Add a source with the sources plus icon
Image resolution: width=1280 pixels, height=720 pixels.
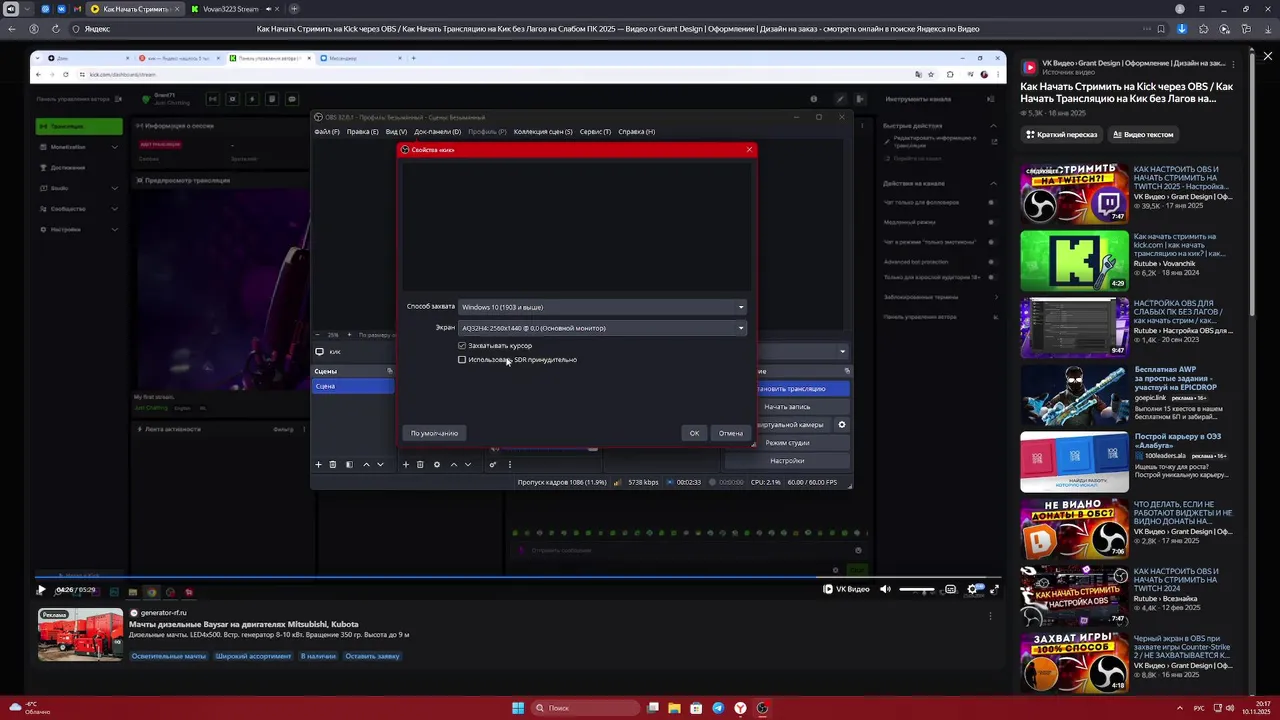[406, 464]
